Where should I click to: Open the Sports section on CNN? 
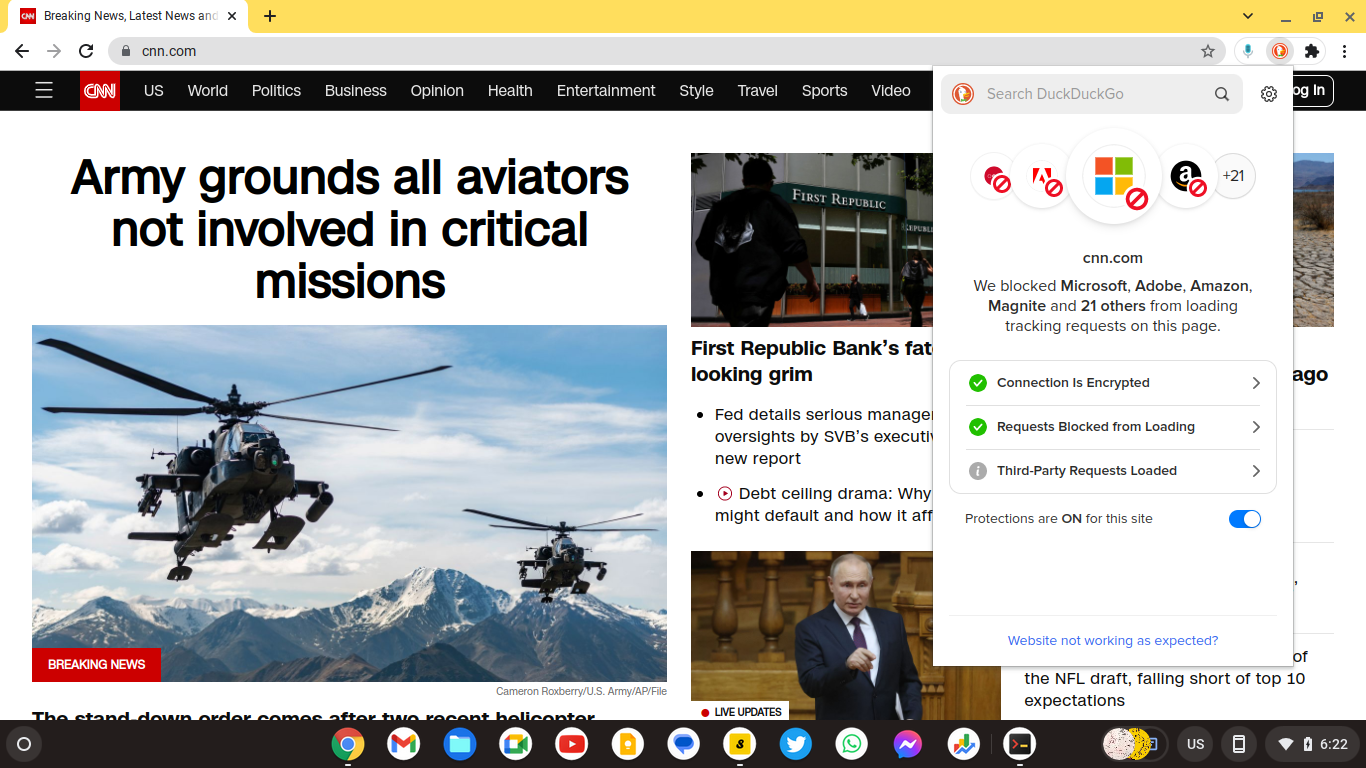click(824, 90)
